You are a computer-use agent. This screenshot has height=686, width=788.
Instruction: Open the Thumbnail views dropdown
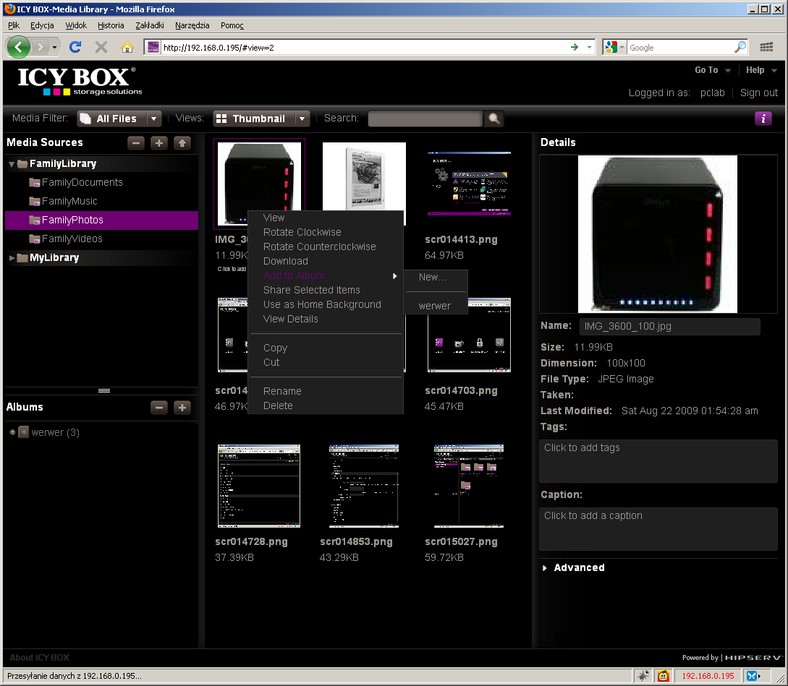[302, 119]
